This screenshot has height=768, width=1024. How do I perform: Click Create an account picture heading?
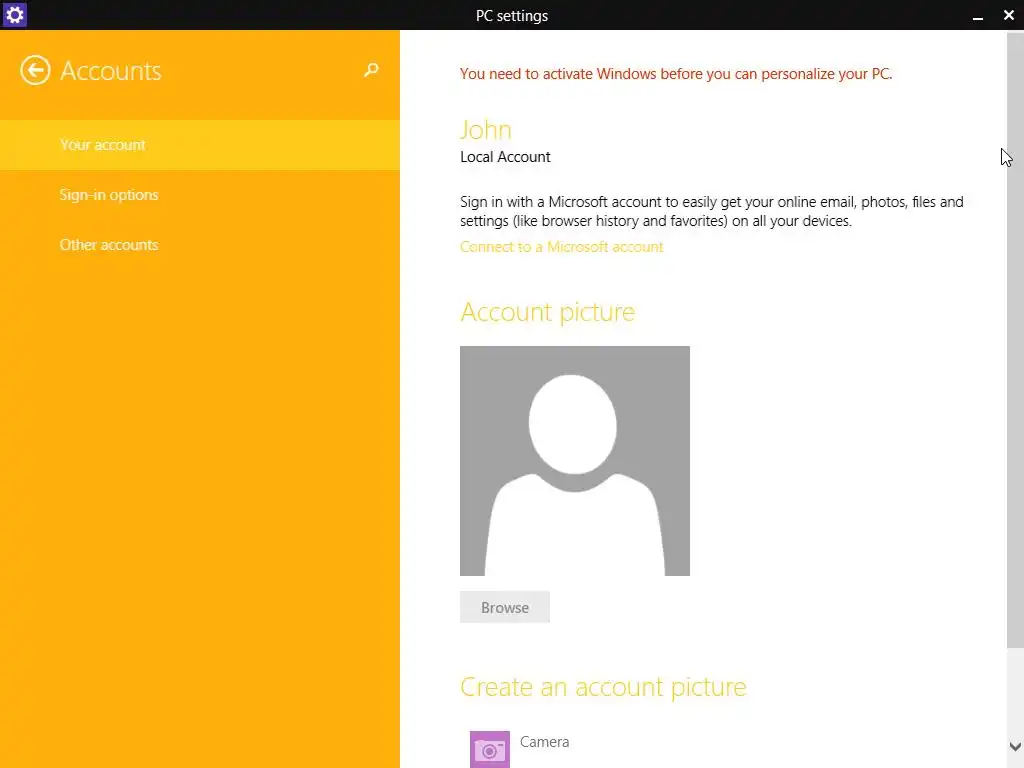pos(603,687)
